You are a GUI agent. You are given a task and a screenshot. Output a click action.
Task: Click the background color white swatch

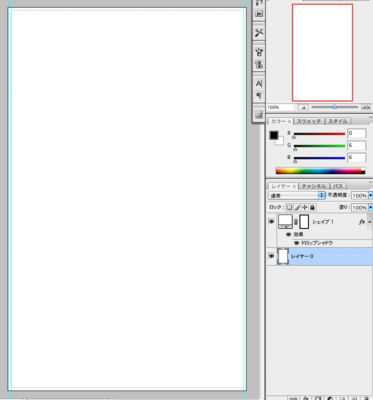280,141
